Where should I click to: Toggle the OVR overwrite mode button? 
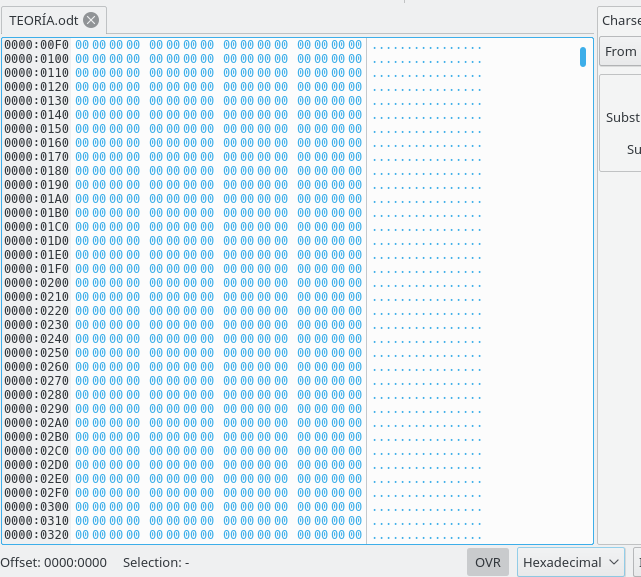[488, 562]
